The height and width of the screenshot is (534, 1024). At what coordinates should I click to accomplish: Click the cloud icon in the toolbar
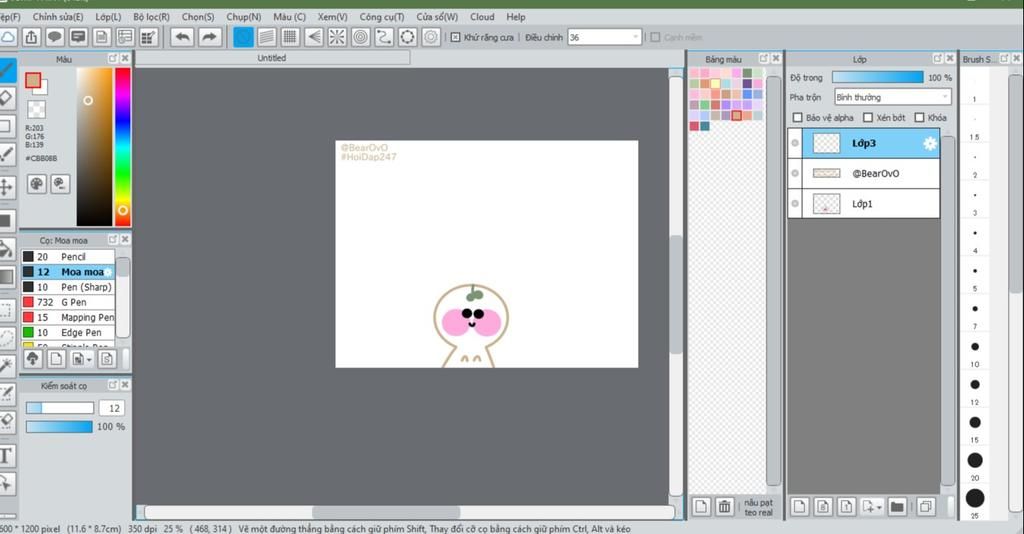(x=8, y=37)
